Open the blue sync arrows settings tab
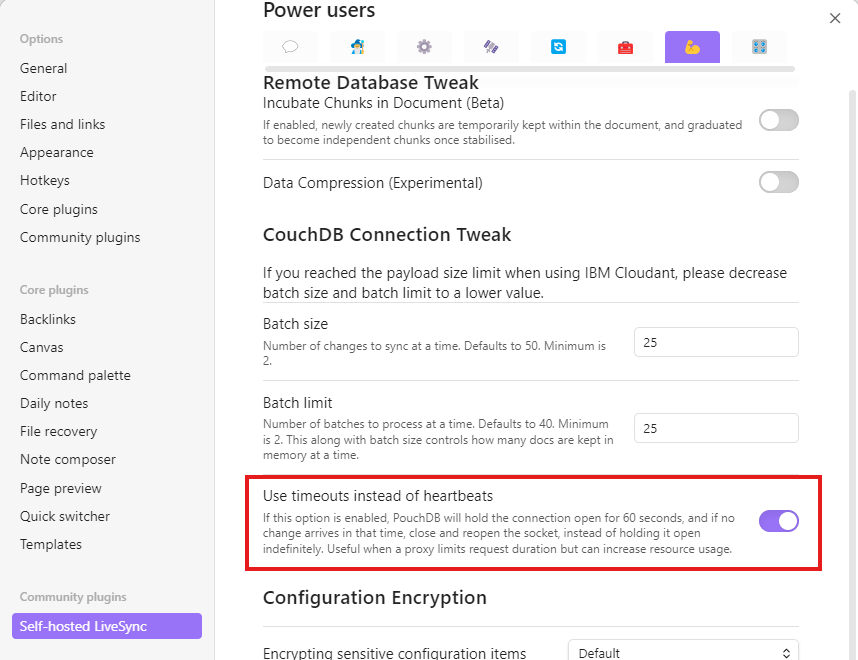Screen dimensions: 858x660 pyautogui.click(x=558, y=47)
